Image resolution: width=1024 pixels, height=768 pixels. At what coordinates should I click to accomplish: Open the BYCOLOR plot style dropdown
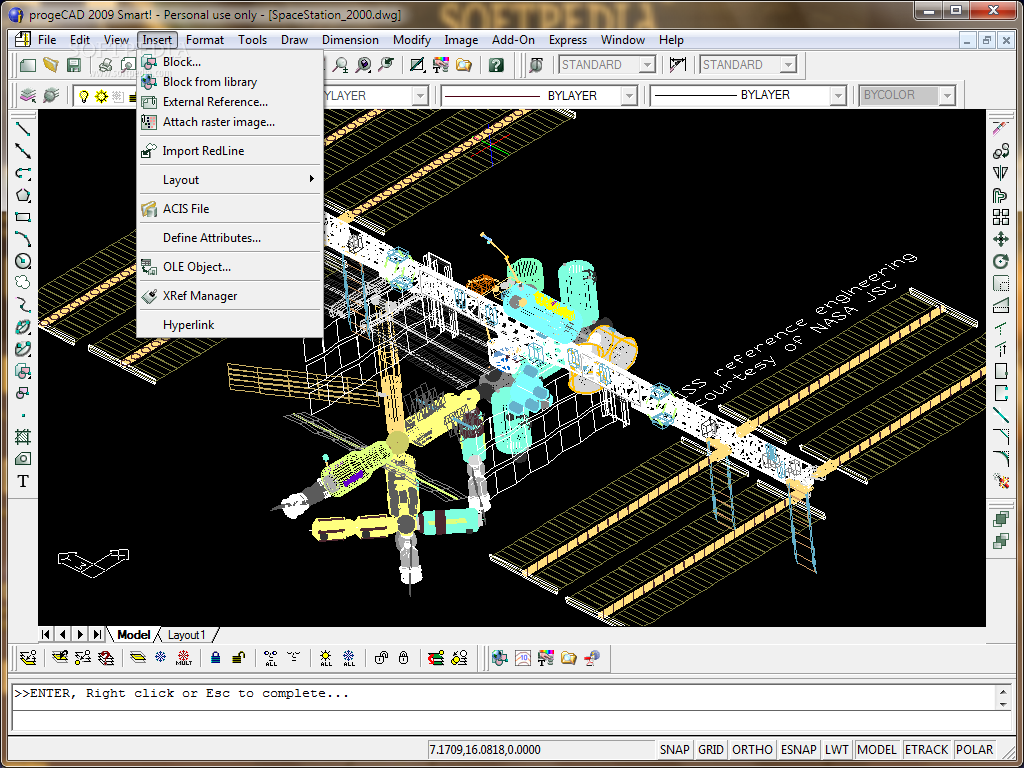tap(947, 95)
